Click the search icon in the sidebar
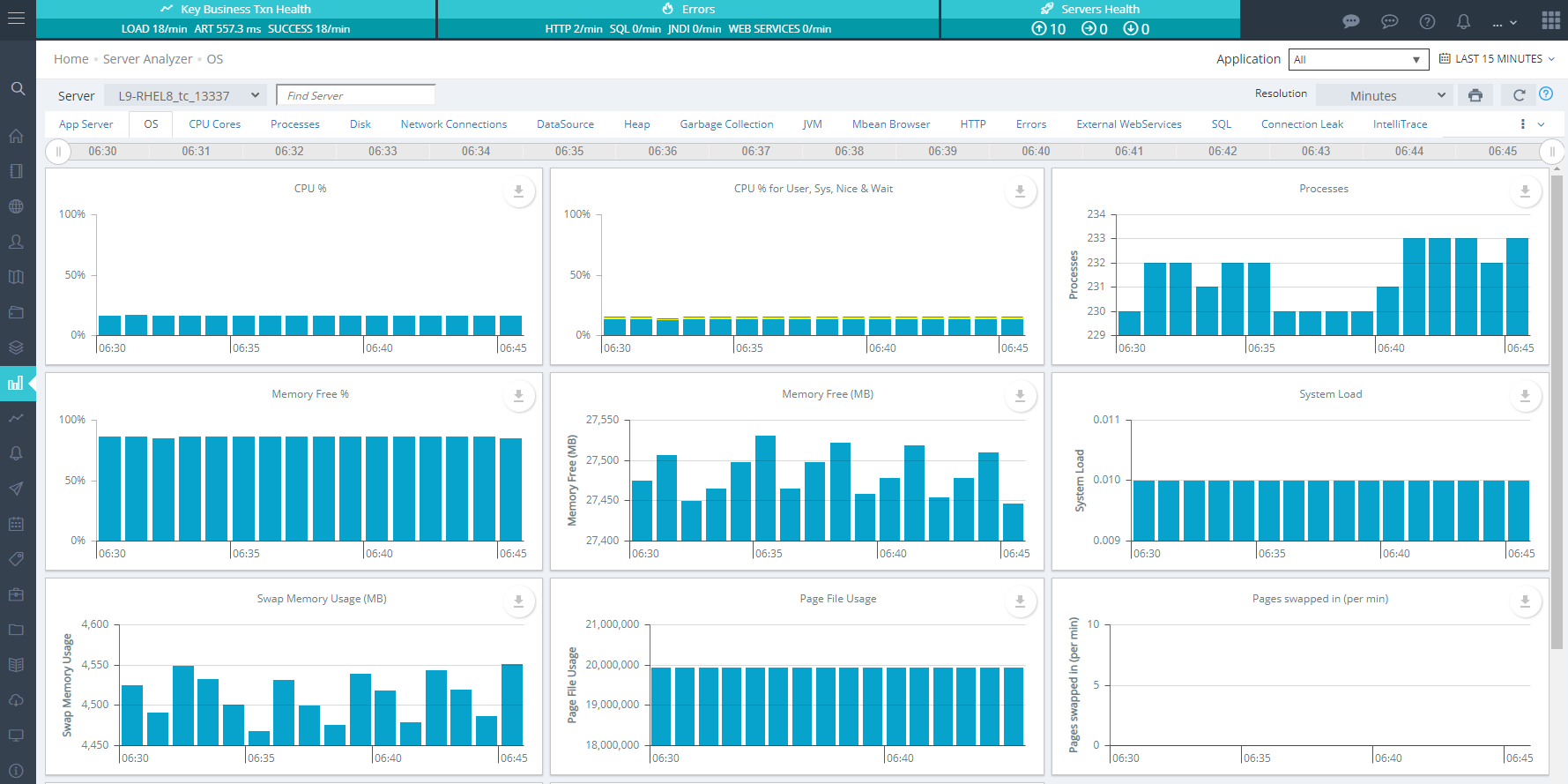Screen dimensions: 1568x784 [18, 88]
